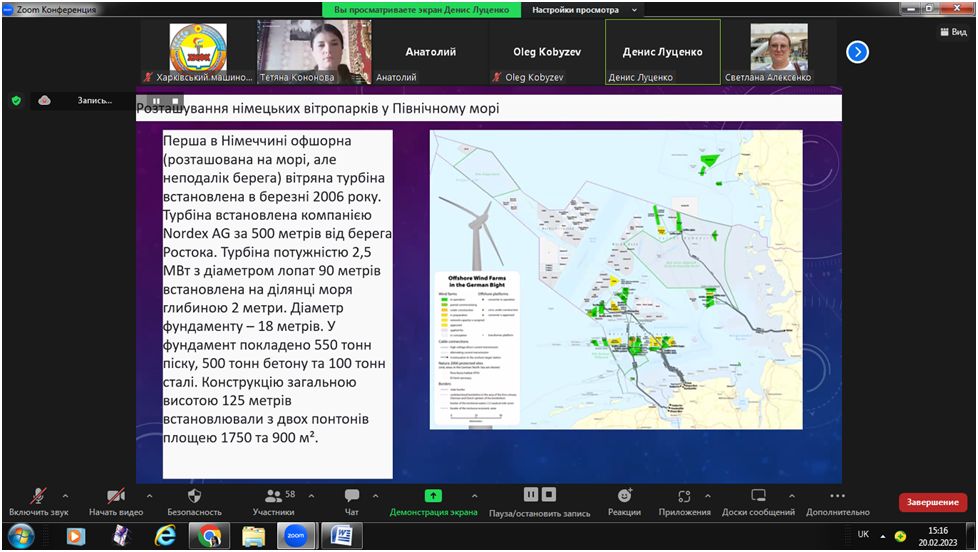Pause recording via small top-left pause icon
The image size is (978, 552).
click(156, 101)
